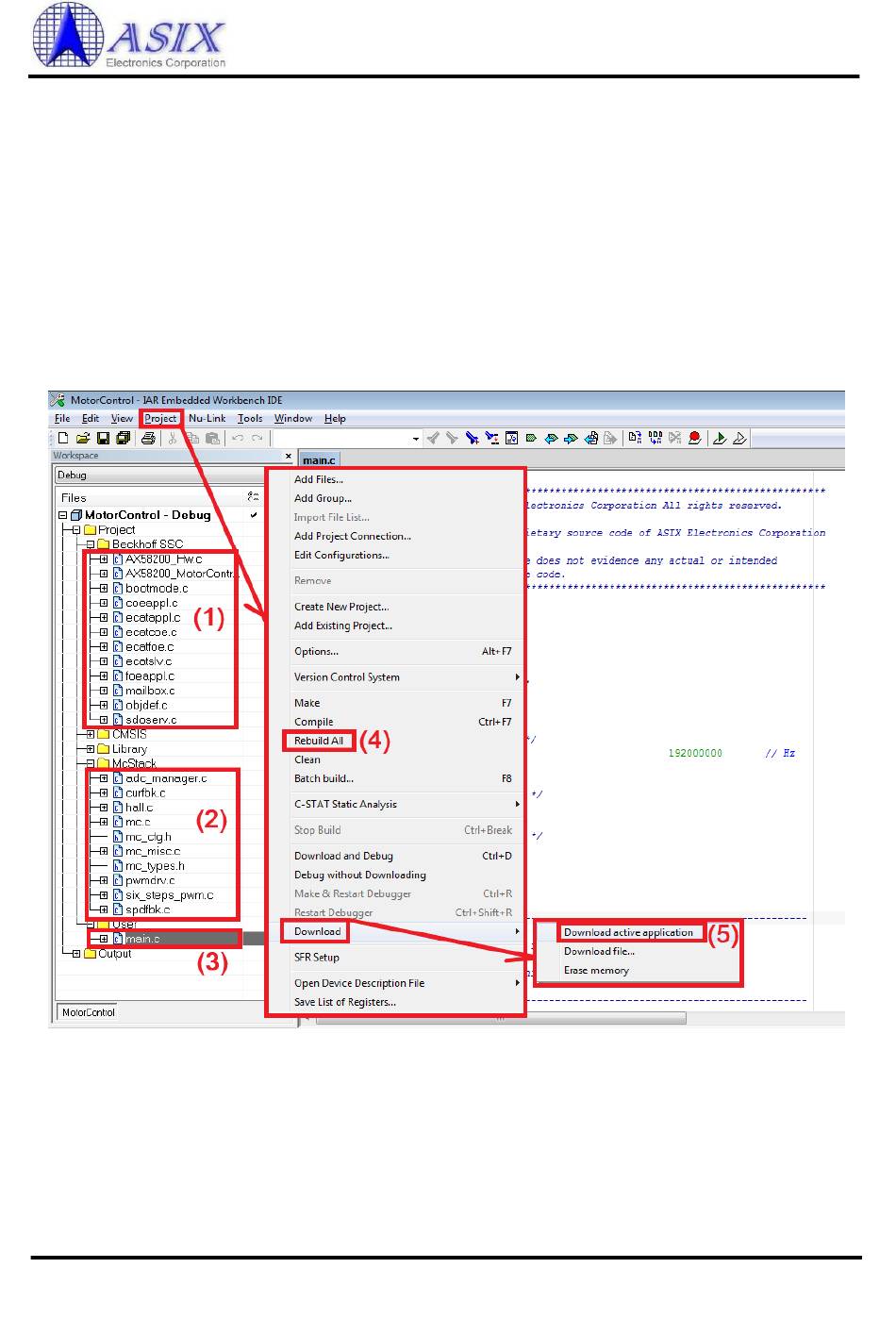
Task: Click the Save All toolbar icon
Action: click(x=122, y=438)
